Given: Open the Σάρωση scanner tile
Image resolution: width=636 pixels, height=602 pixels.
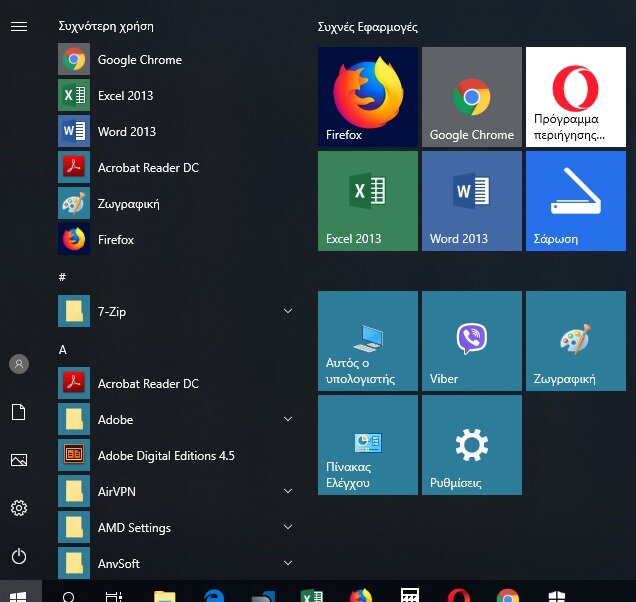Looking at the screenshot, I should [576, 201].
